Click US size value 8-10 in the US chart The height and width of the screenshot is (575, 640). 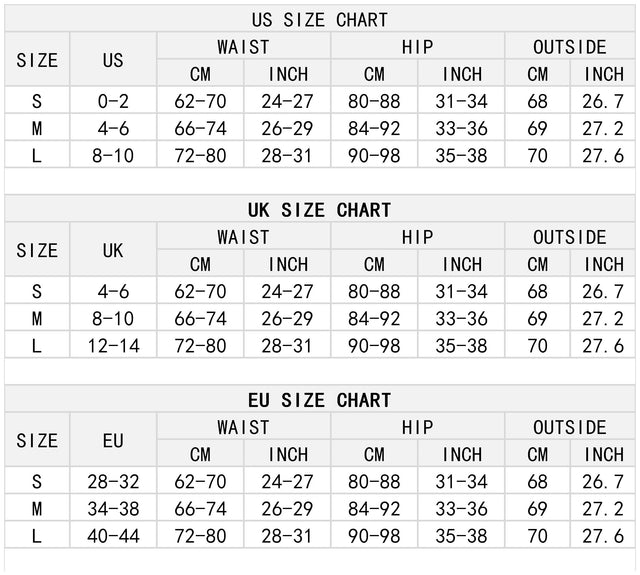(x=113, y=155)
